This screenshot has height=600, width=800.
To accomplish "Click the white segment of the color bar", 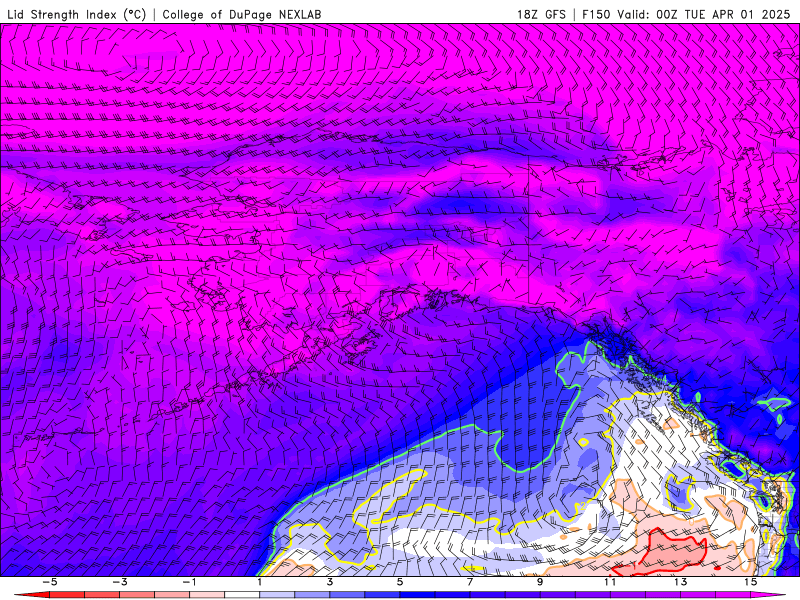I will (242, 595).
